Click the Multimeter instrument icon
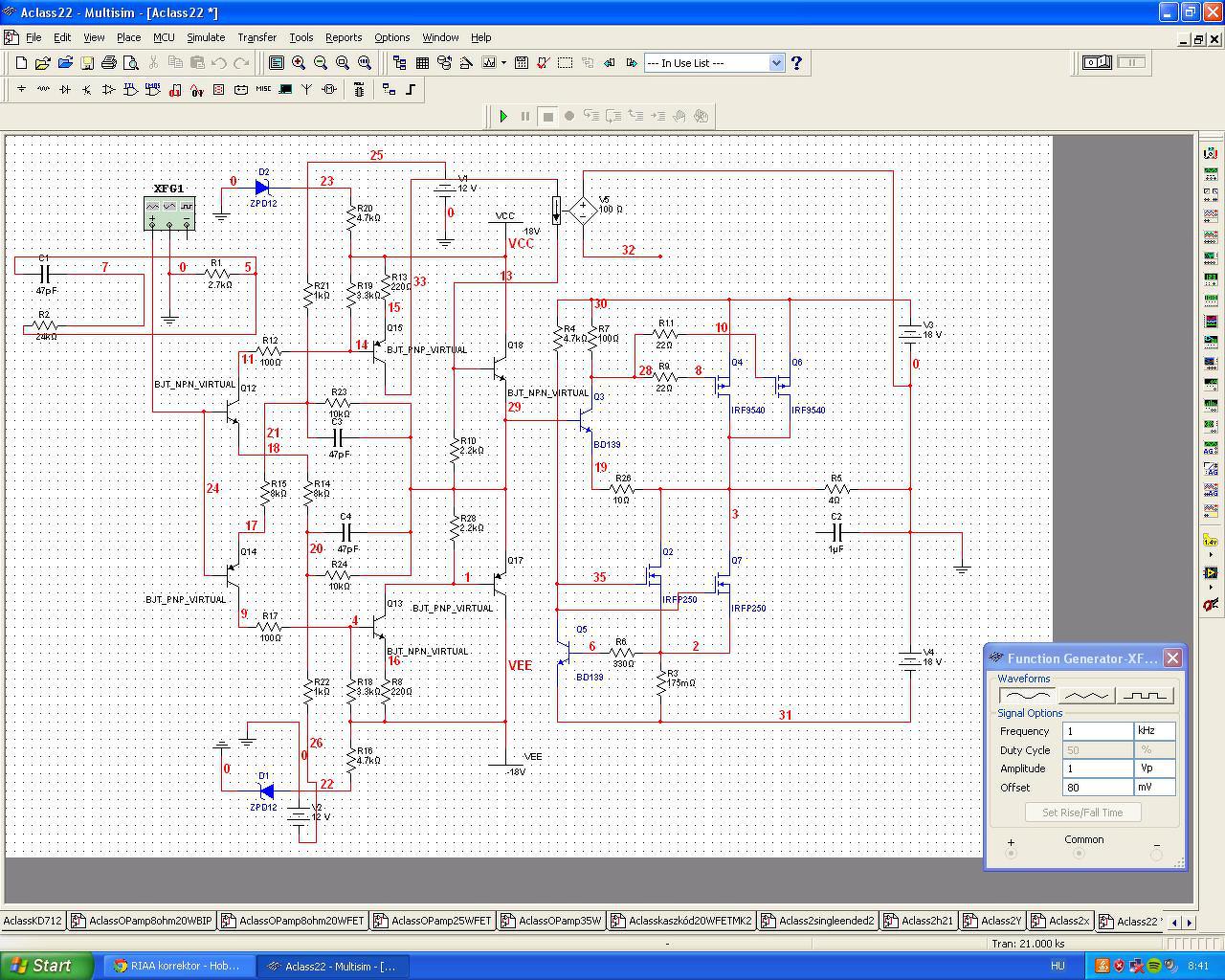 (1210, 153)
